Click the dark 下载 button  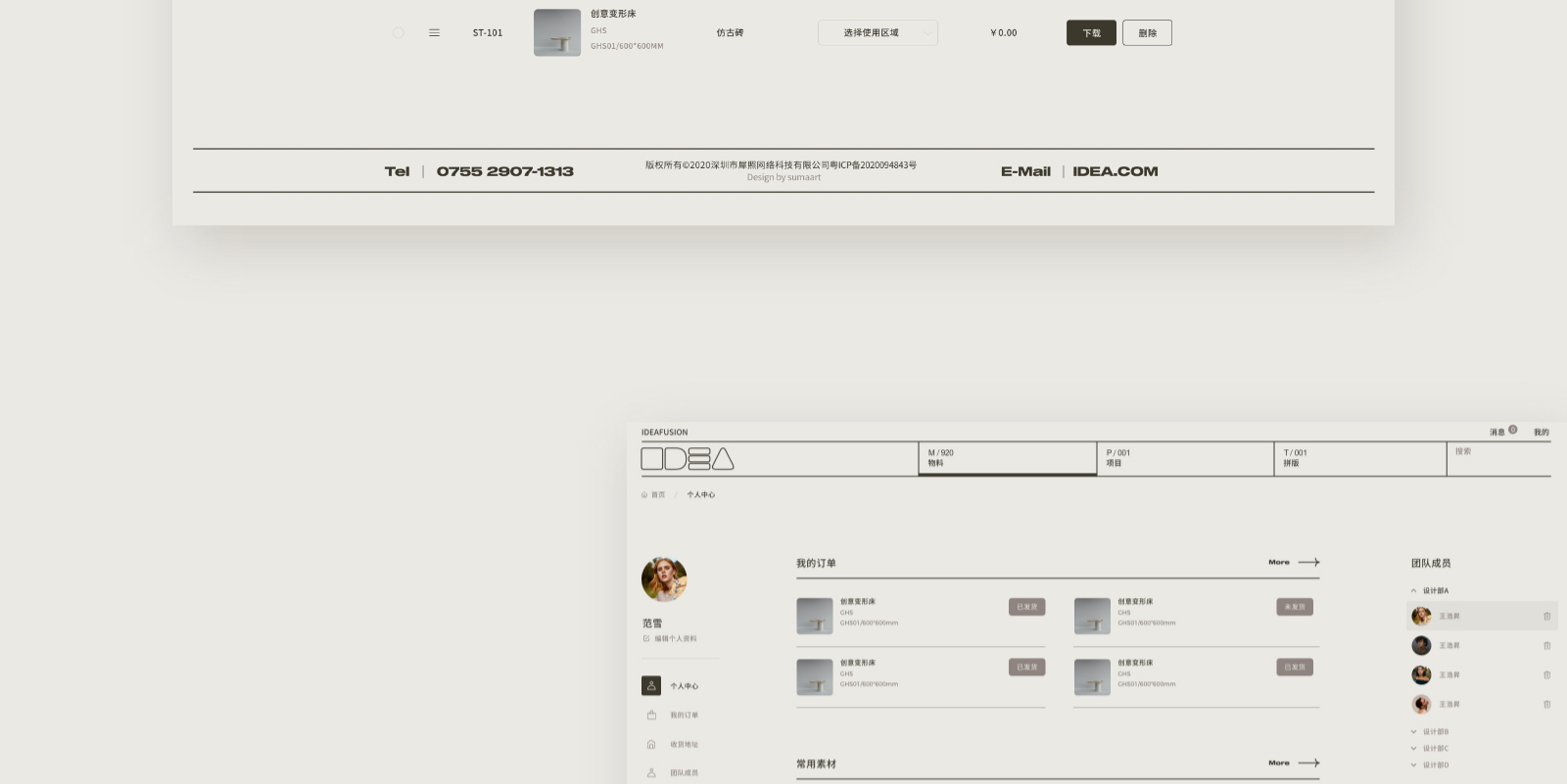pos(1091,33)
